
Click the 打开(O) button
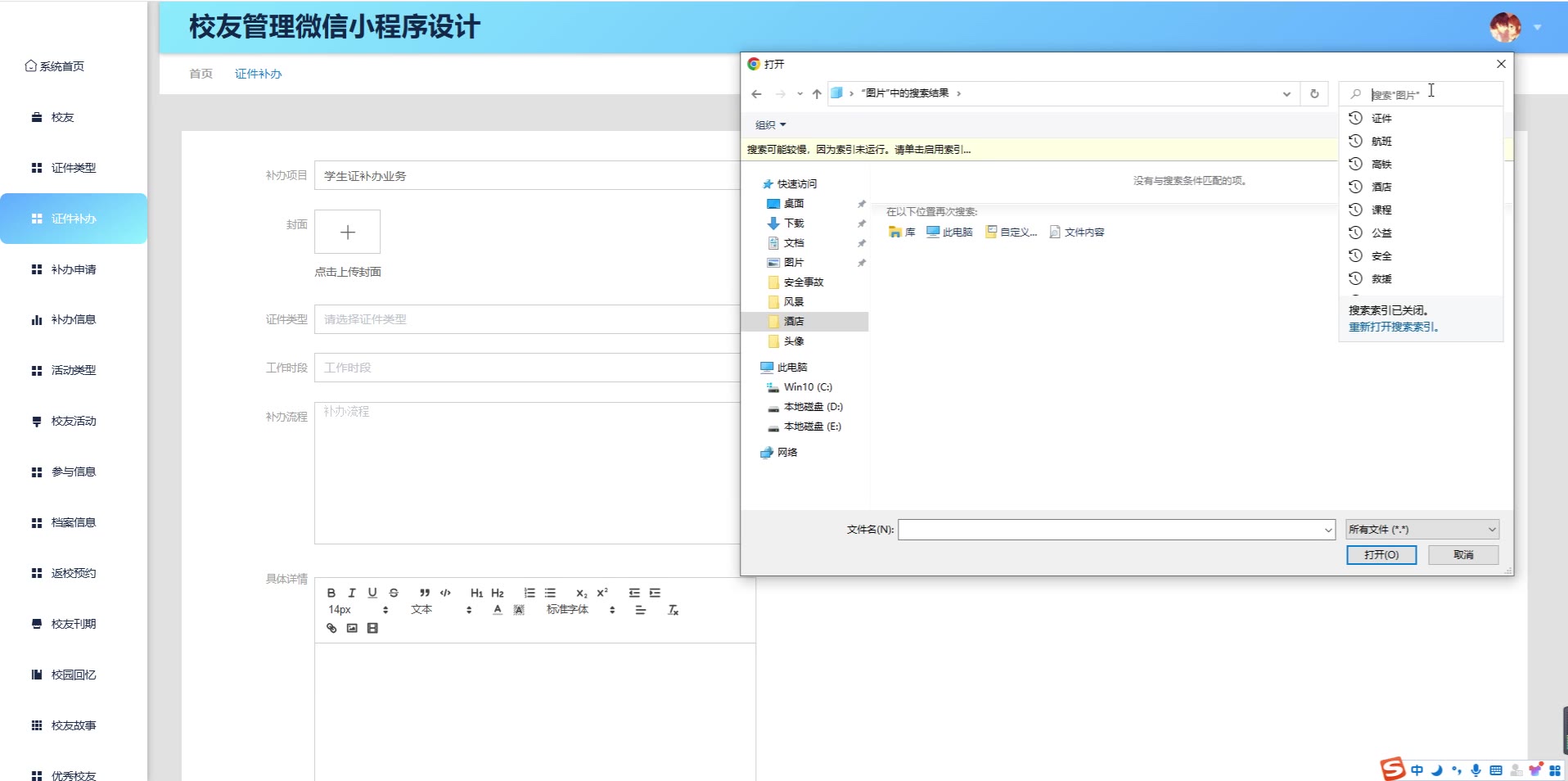(x=1381, y=555)
